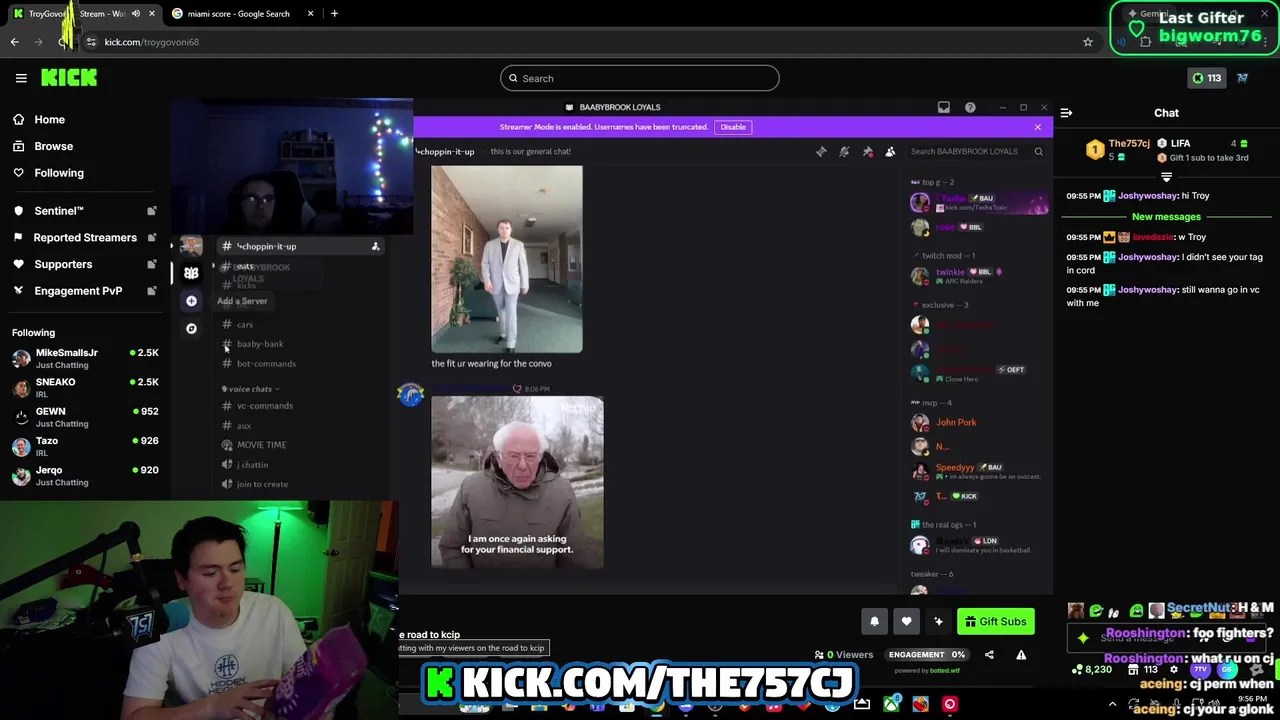Focus the Kick search field
The image size is (1280, 720).
640,78
